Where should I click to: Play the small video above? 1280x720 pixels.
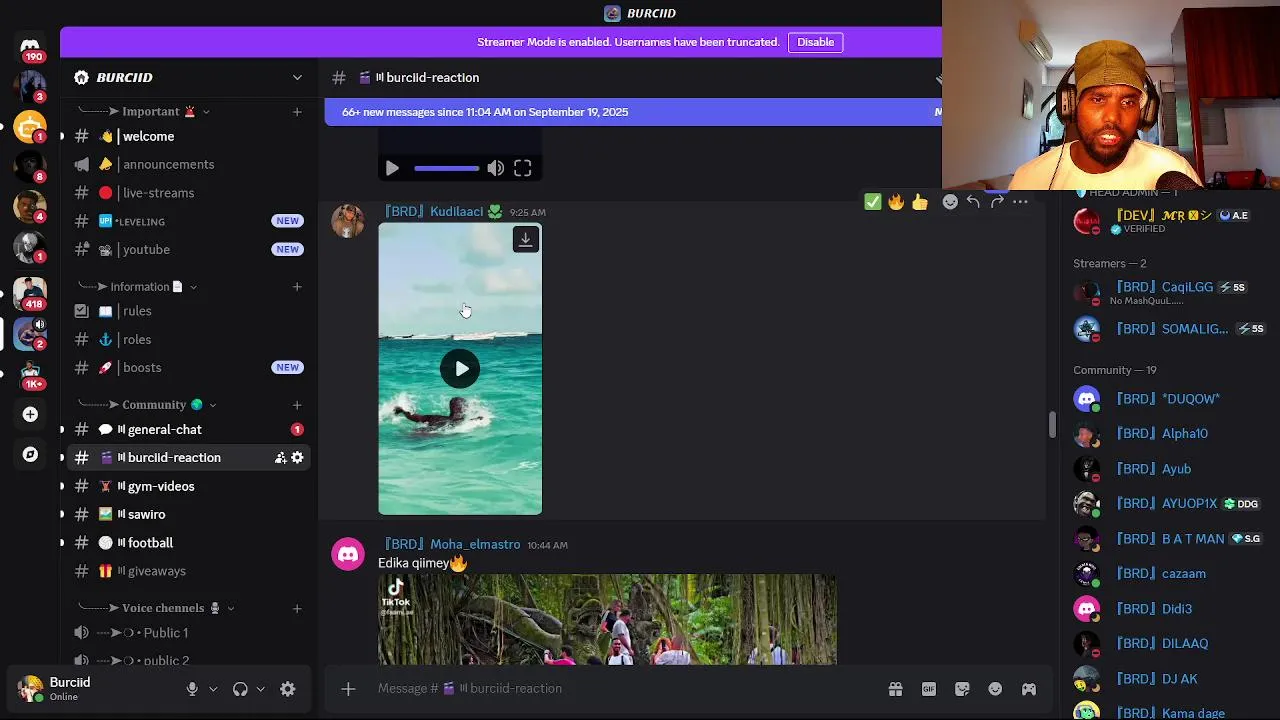[x=392, y=168]
